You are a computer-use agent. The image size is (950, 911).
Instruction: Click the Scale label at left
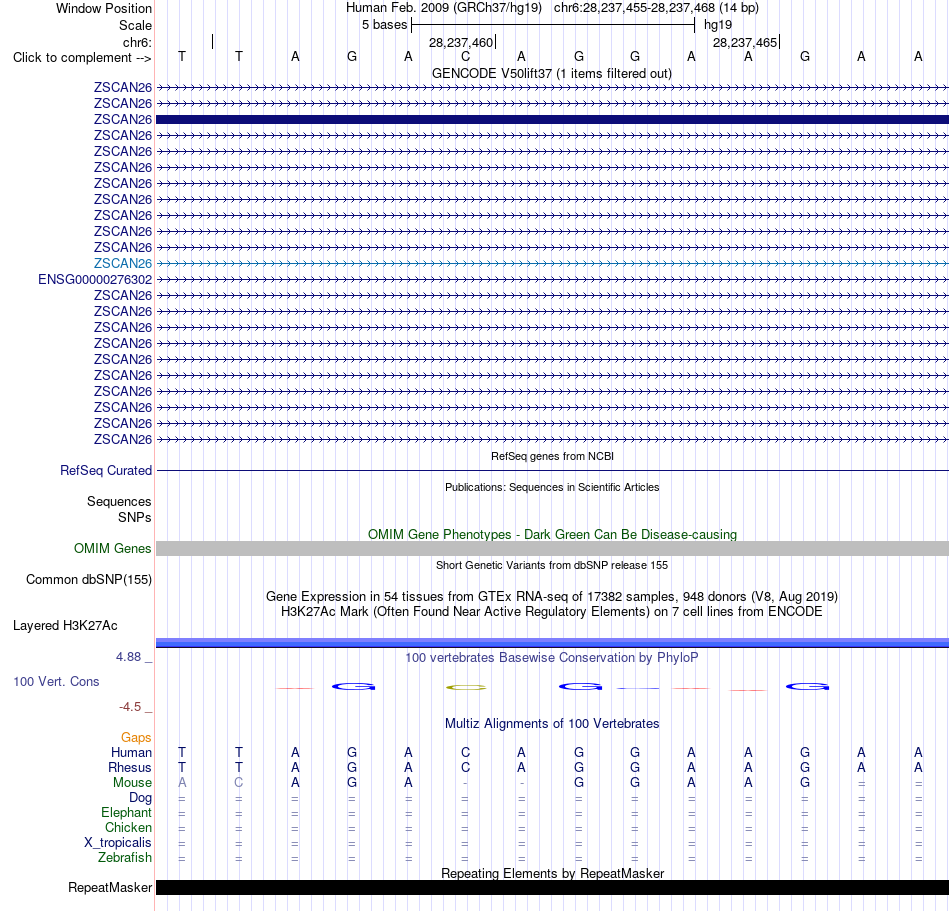pyautogui.click(x=135, y=25)
